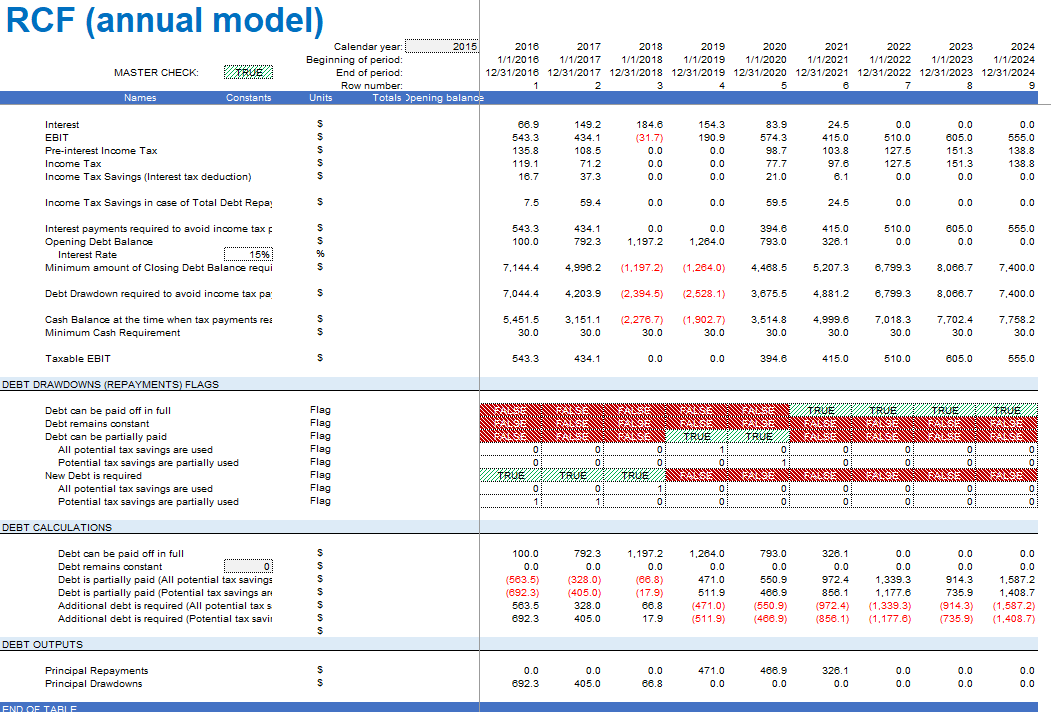Select the 2016 Principal Drawdowns value 692.3
This screenshot has height=712, width=1051.
[x=525, y=684]
